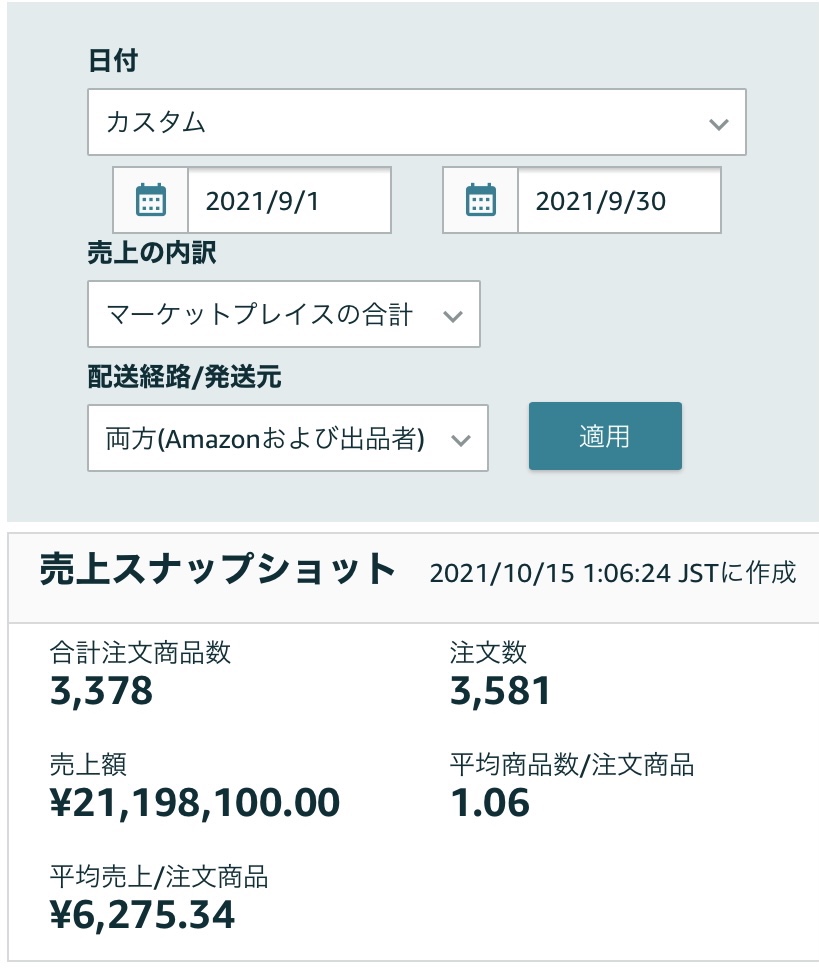Viewport: 819px width, 970px height.
Task: Open the 両方(Amazonおよび出品者) dropdown
Action: 287,438
